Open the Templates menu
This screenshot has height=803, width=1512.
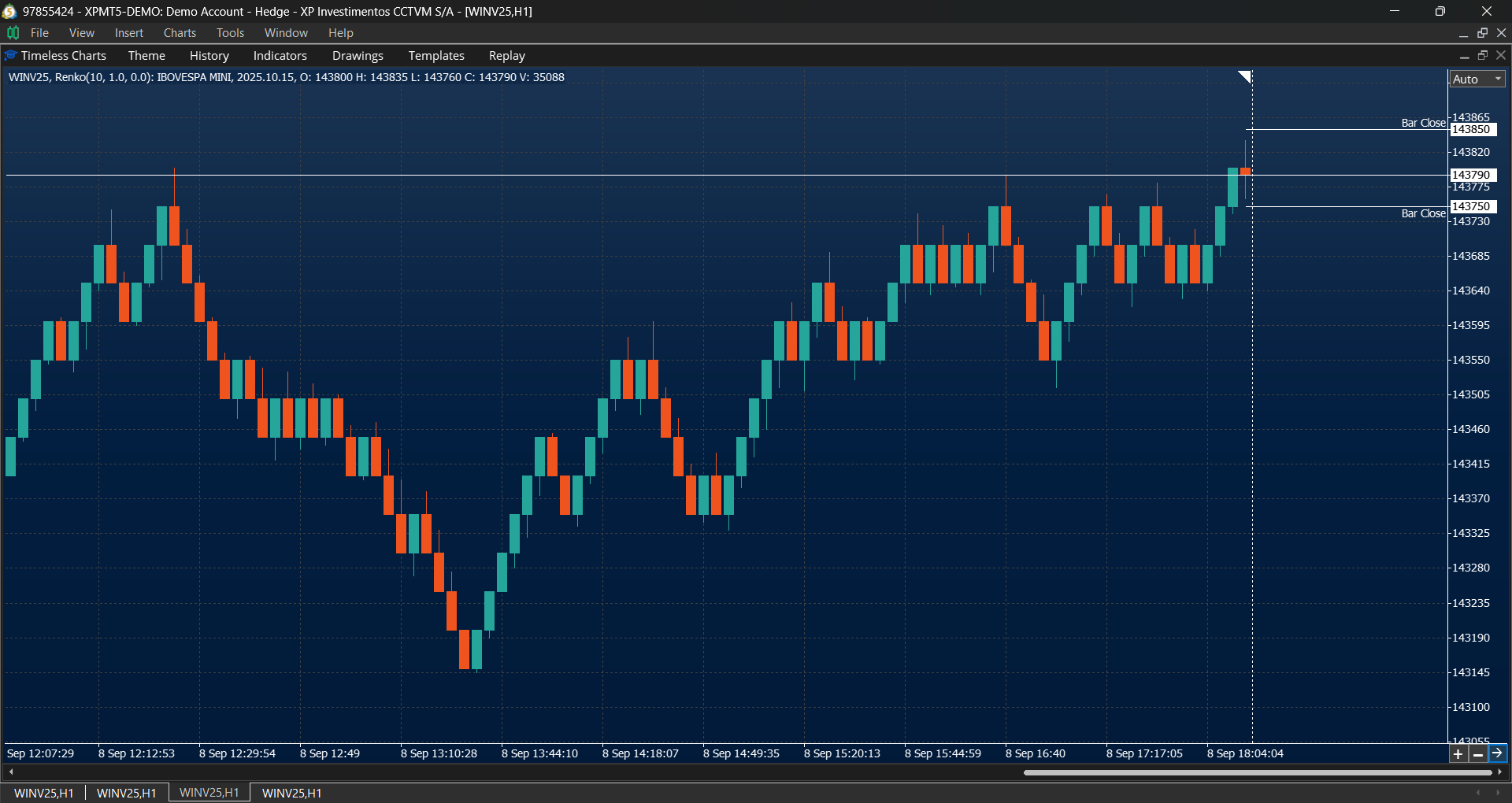pos(436,56)
